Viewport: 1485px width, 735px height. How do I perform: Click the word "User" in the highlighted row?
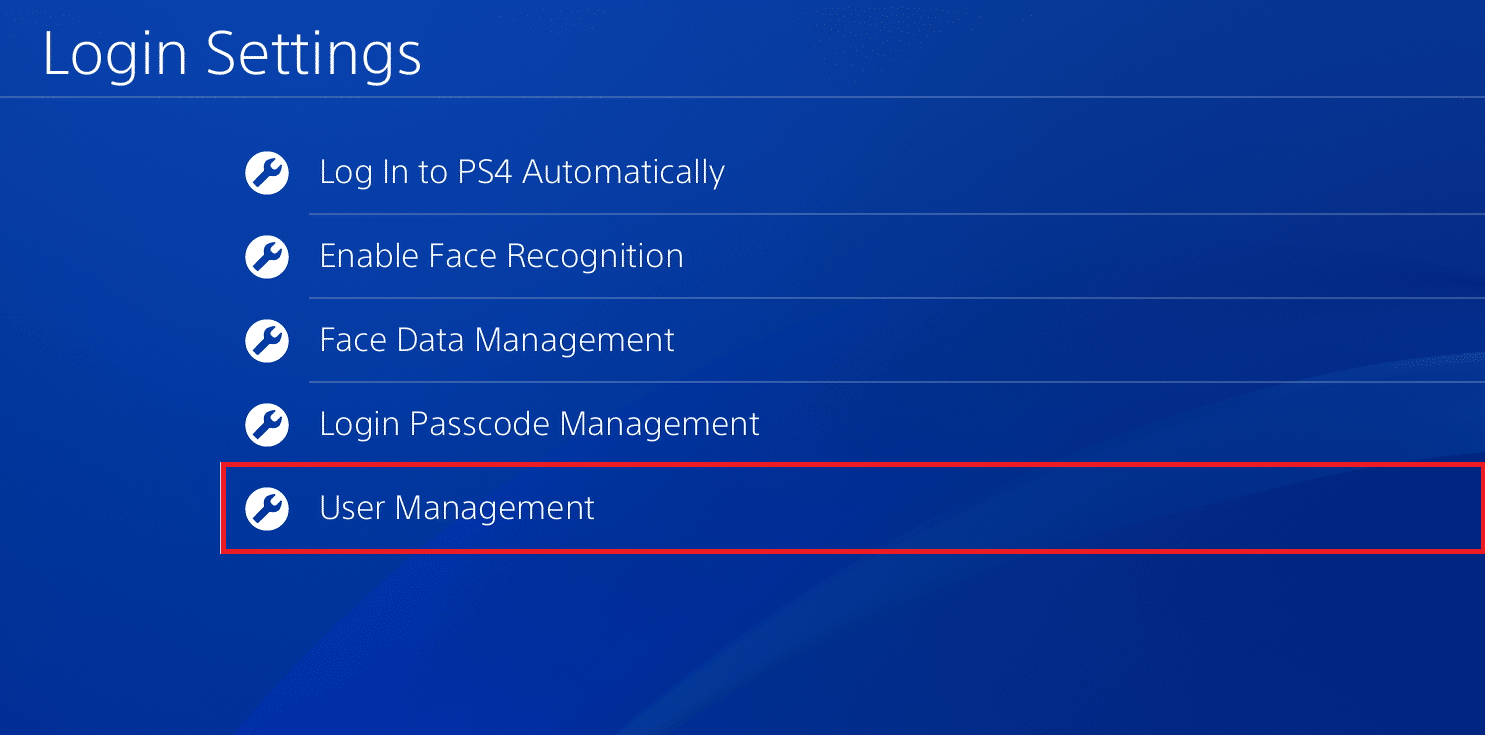[x=352, y=509]
